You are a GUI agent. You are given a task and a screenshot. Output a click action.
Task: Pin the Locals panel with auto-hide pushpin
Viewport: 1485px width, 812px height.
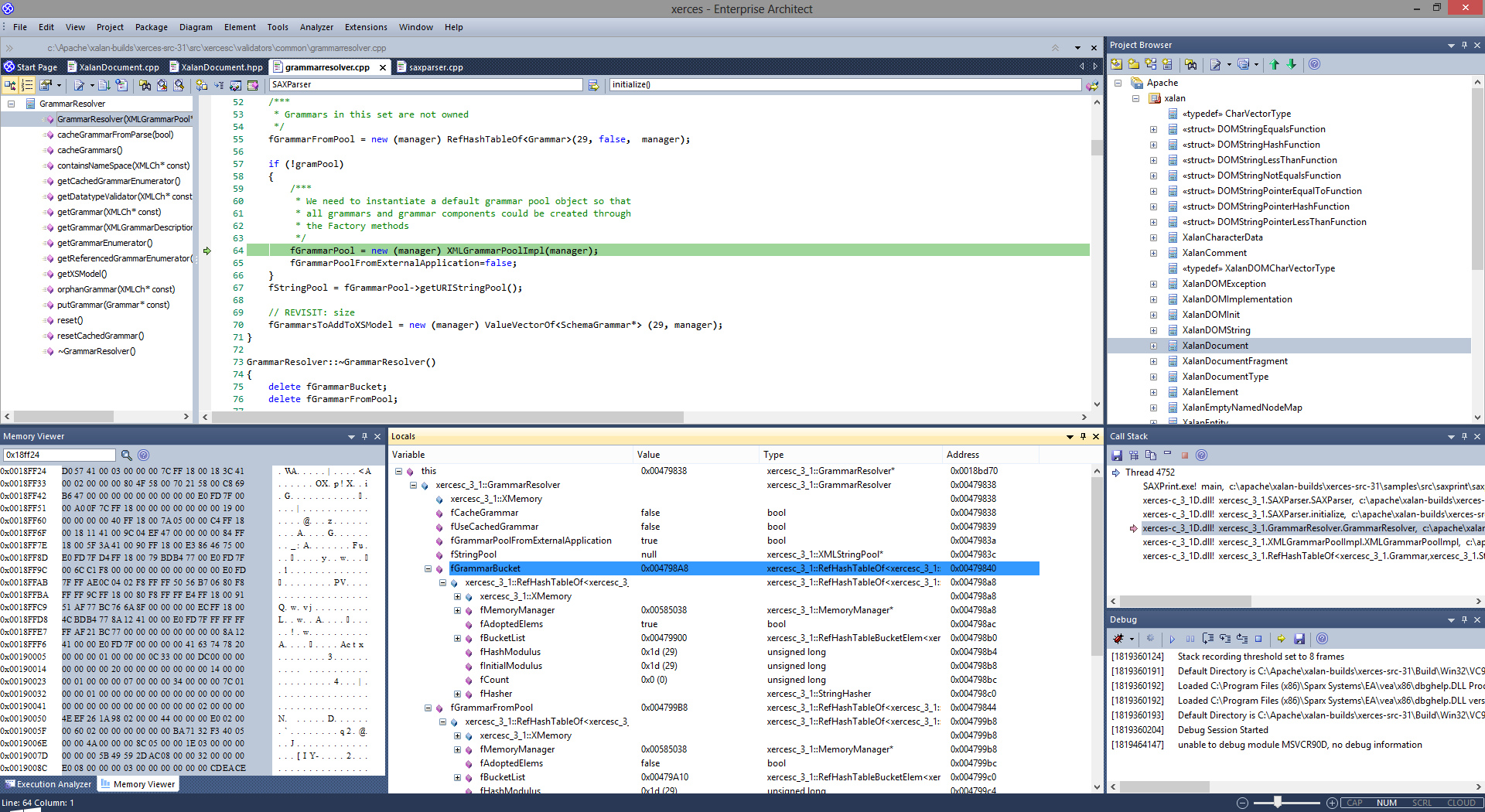1083,436
